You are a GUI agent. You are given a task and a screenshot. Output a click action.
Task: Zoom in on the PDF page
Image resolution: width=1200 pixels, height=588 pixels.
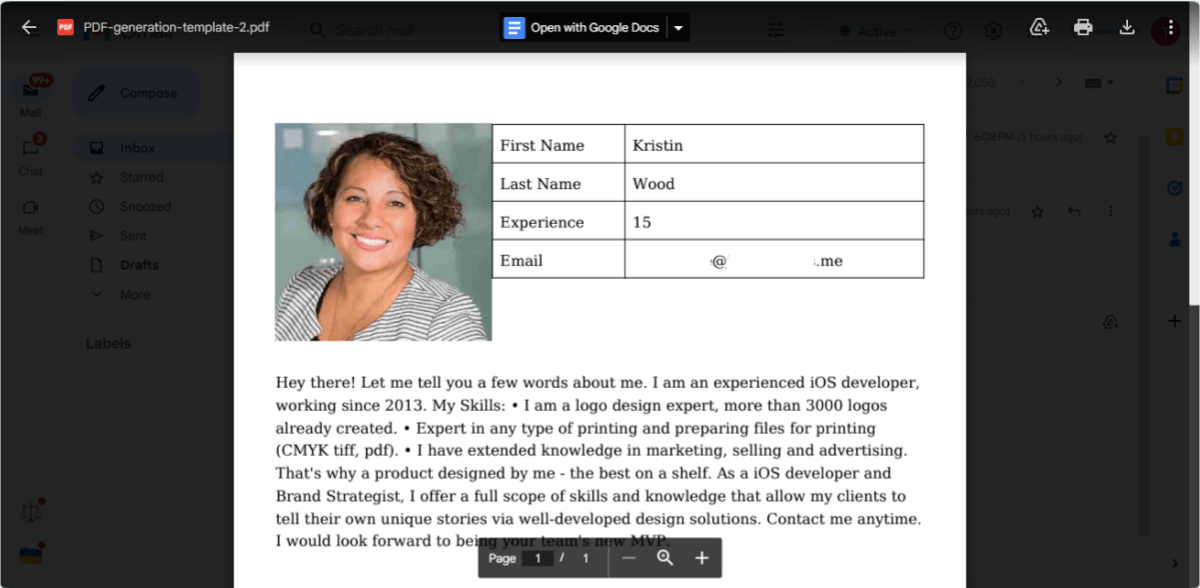pyautogui.click(x=701, y=557)
